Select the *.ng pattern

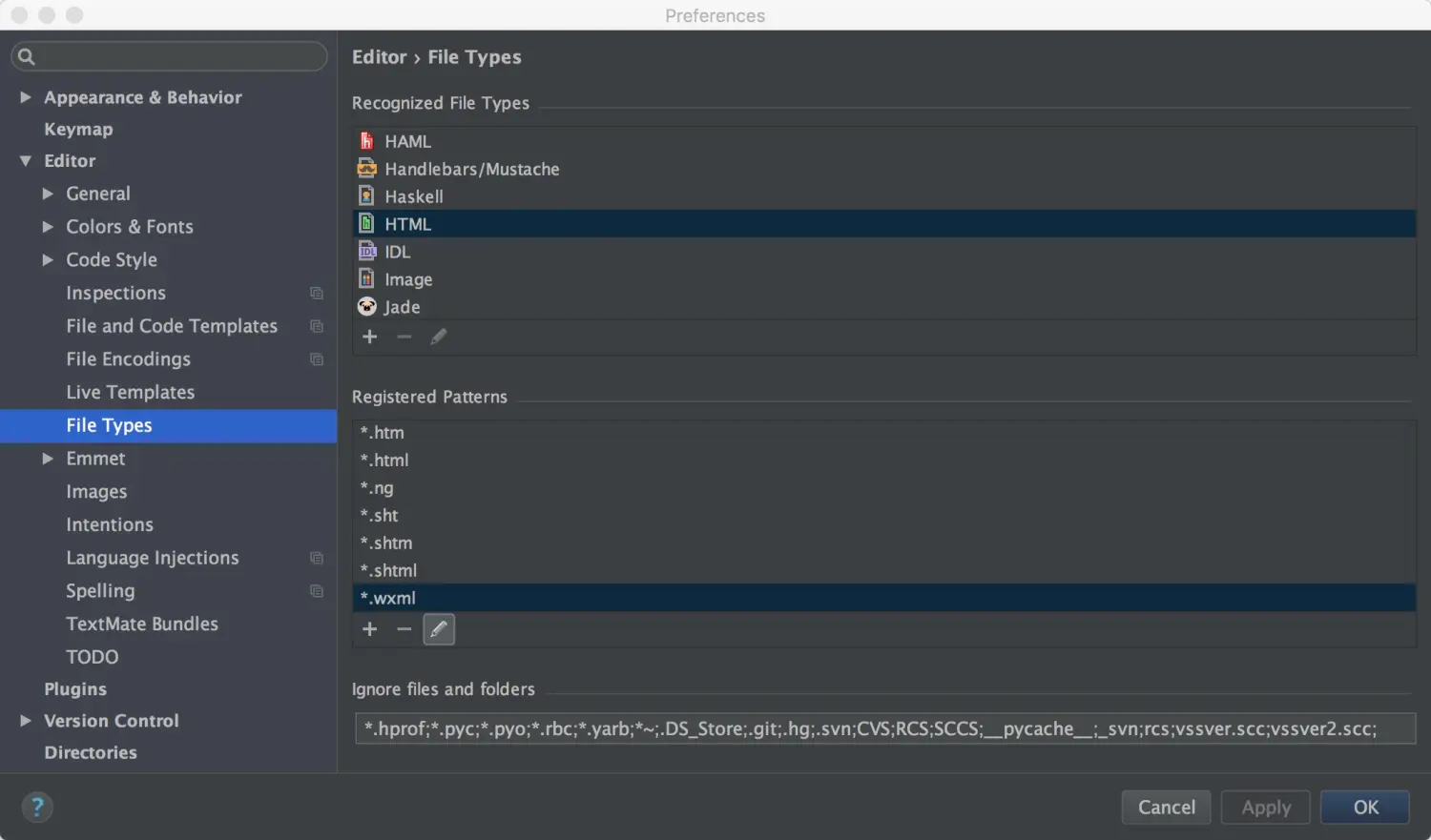(x=884, y=488)
